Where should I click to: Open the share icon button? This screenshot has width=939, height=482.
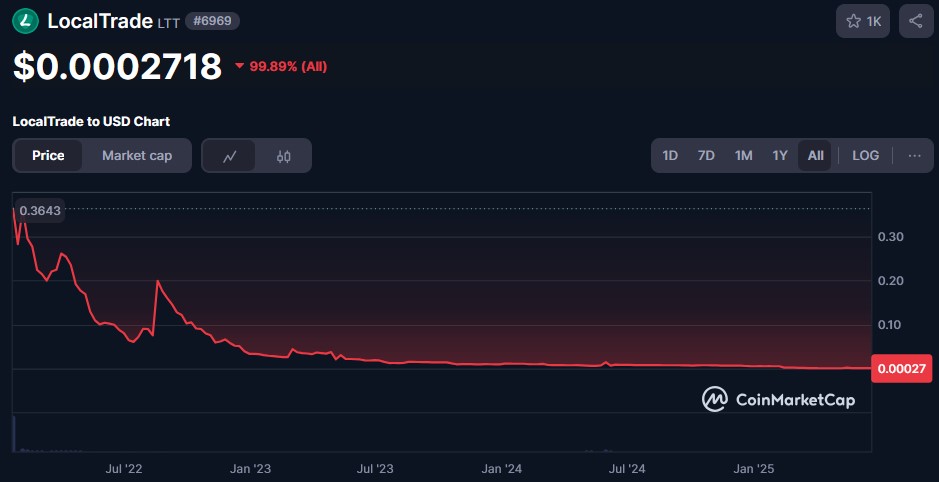click(x=916, y=22)
